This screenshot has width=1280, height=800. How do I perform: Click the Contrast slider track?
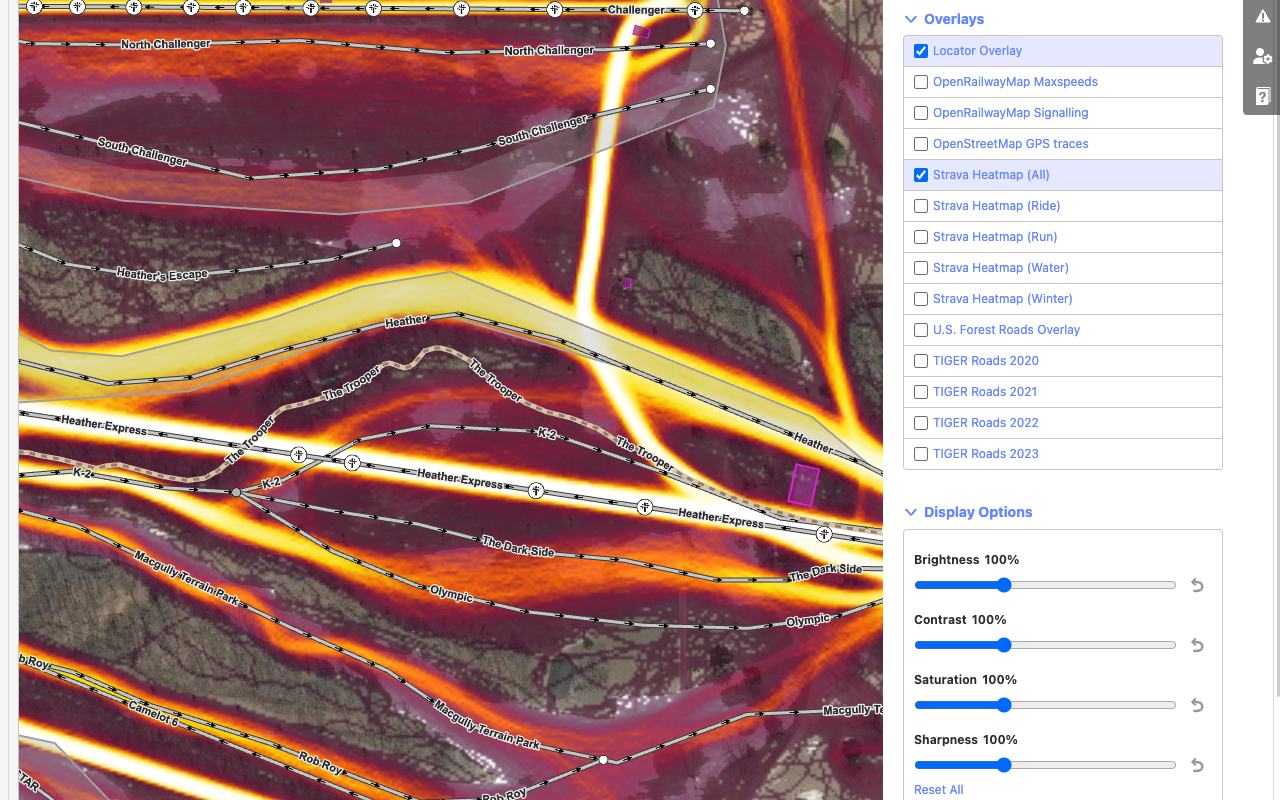[1045, 645]
